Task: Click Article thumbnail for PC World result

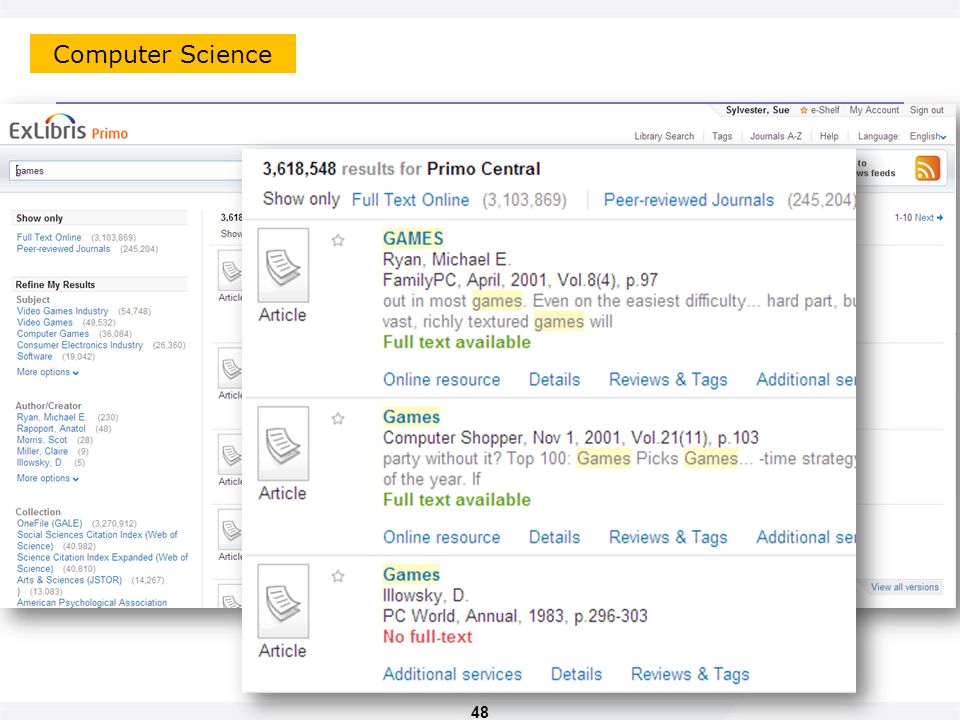Action: point(283,601)
